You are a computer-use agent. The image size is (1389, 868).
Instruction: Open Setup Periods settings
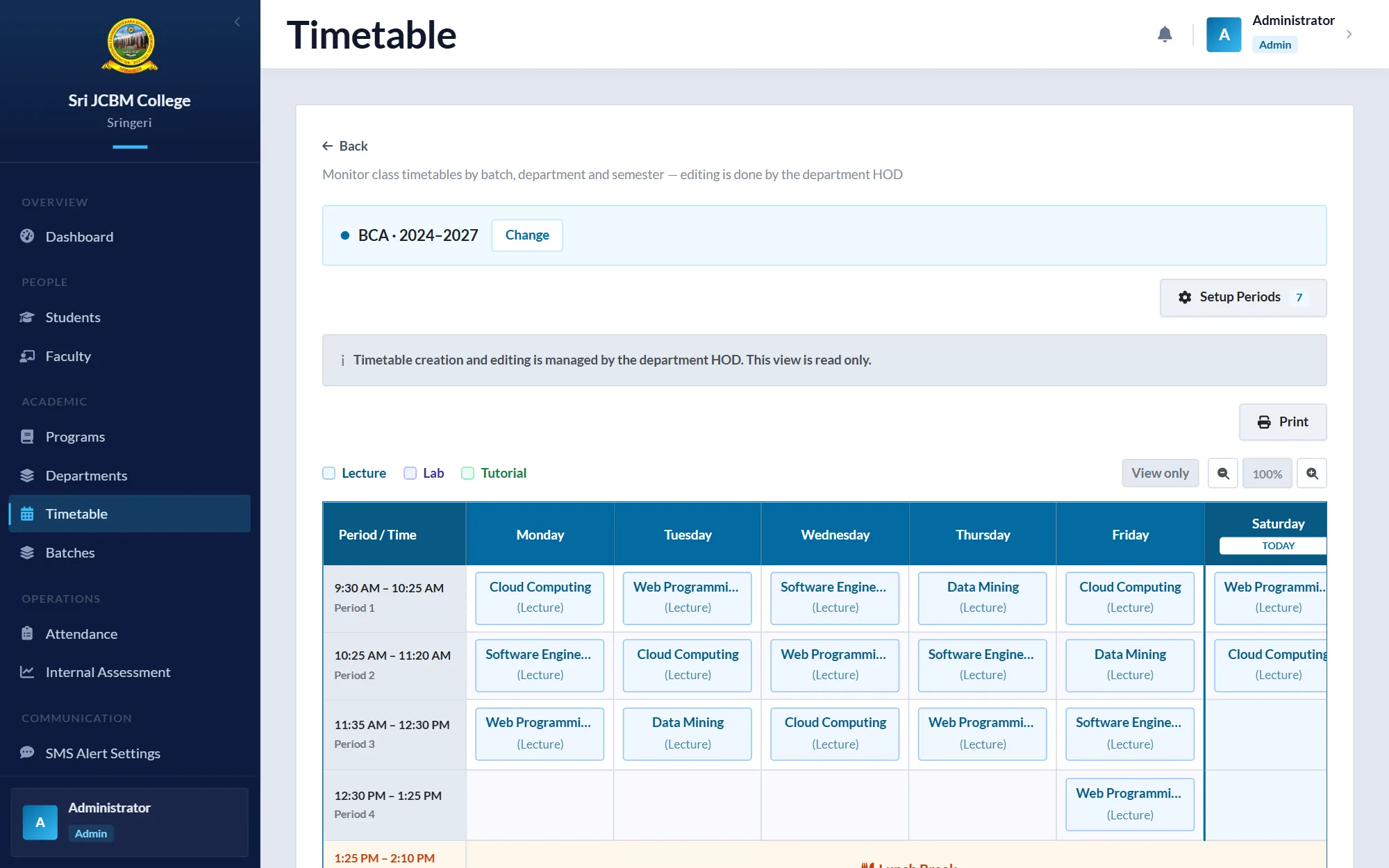tap(1243, 297)
